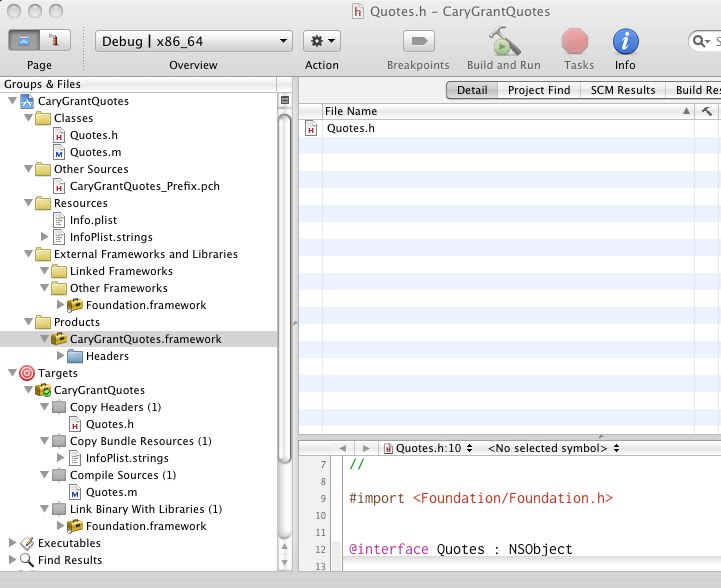721x588 pixels.
Task: Select Quotes.m under Compile Sources
Action: [111, 492]
